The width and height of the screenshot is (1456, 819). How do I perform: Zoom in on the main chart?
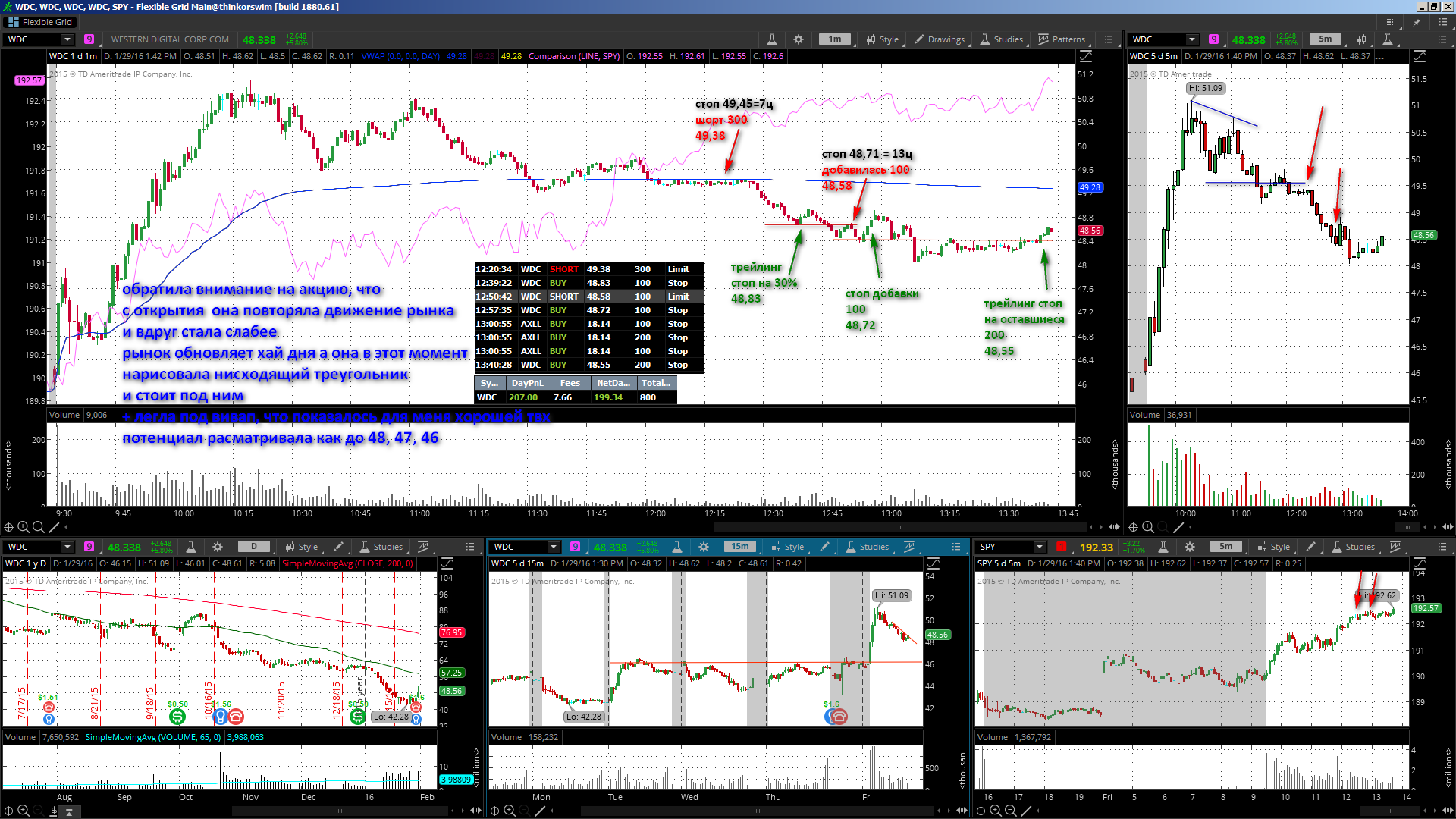[24, 527]
